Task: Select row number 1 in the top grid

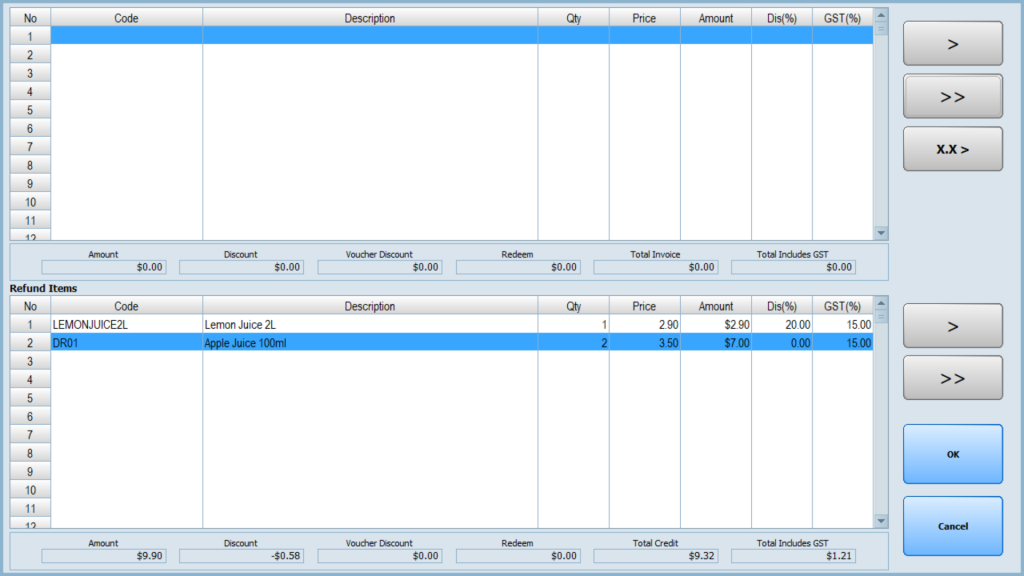Action: [30, 36]
